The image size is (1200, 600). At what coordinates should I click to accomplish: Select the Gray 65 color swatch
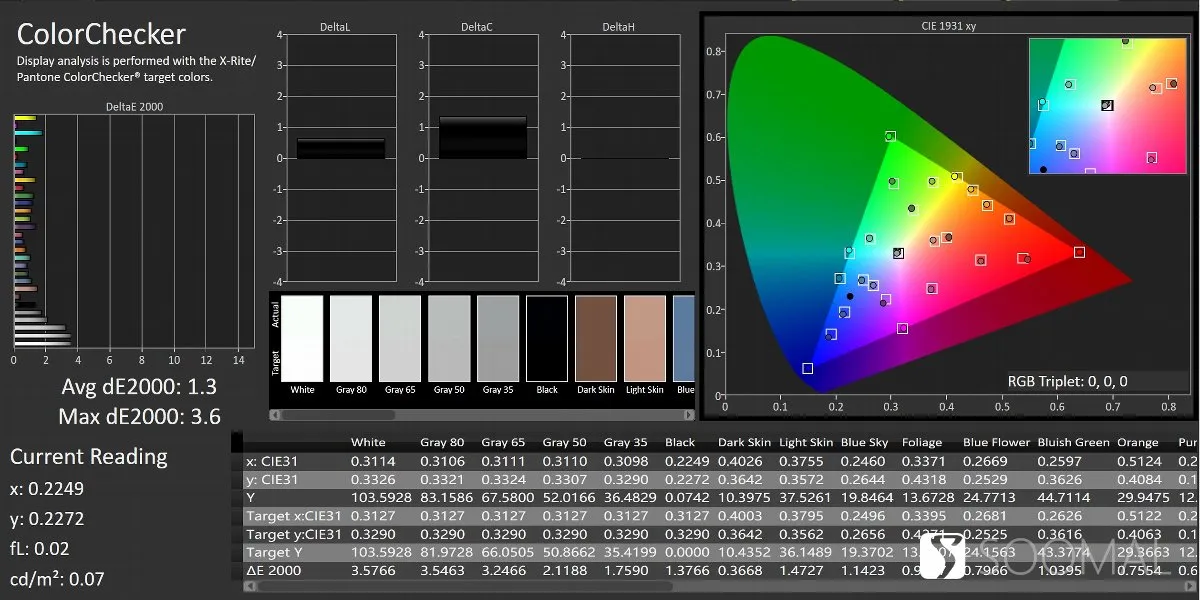(400, 337)
